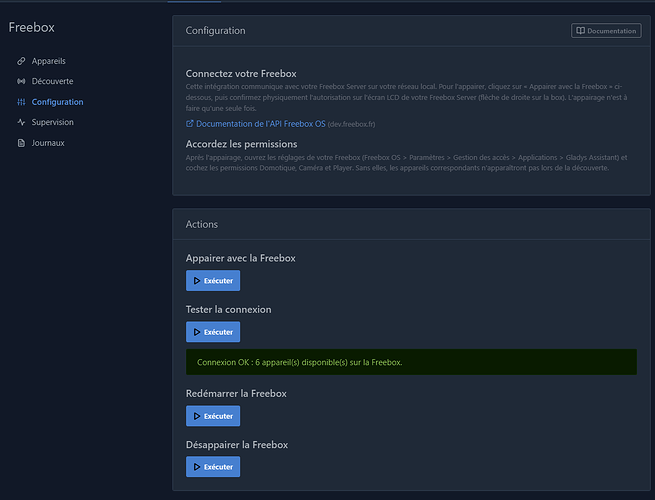655x500 pixels.
Task: Click external-link icon before API documentation
Action: [x=190, y=124]
